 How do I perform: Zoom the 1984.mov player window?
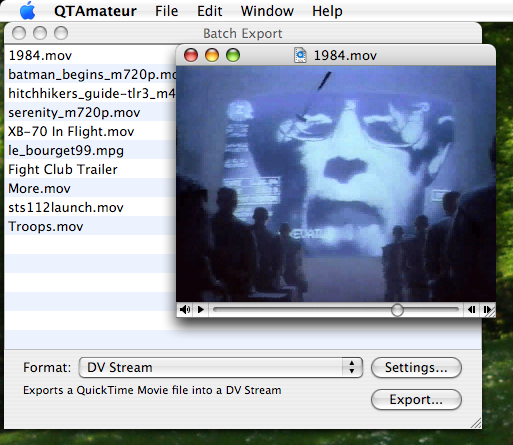233,55
